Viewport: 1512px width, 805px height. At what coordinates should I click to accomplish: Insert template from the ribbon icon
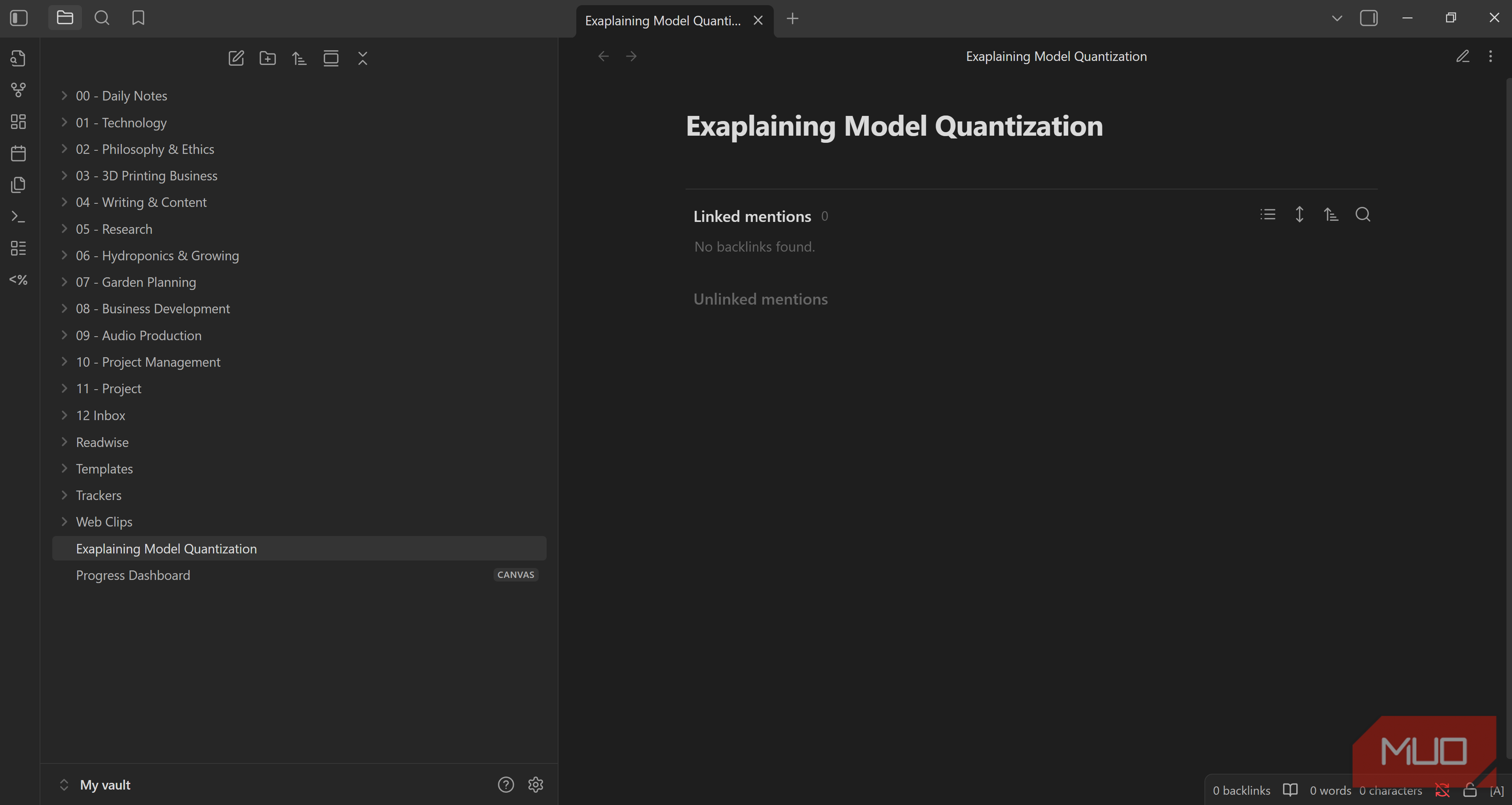pyautogui.click(x=18, y=185)
